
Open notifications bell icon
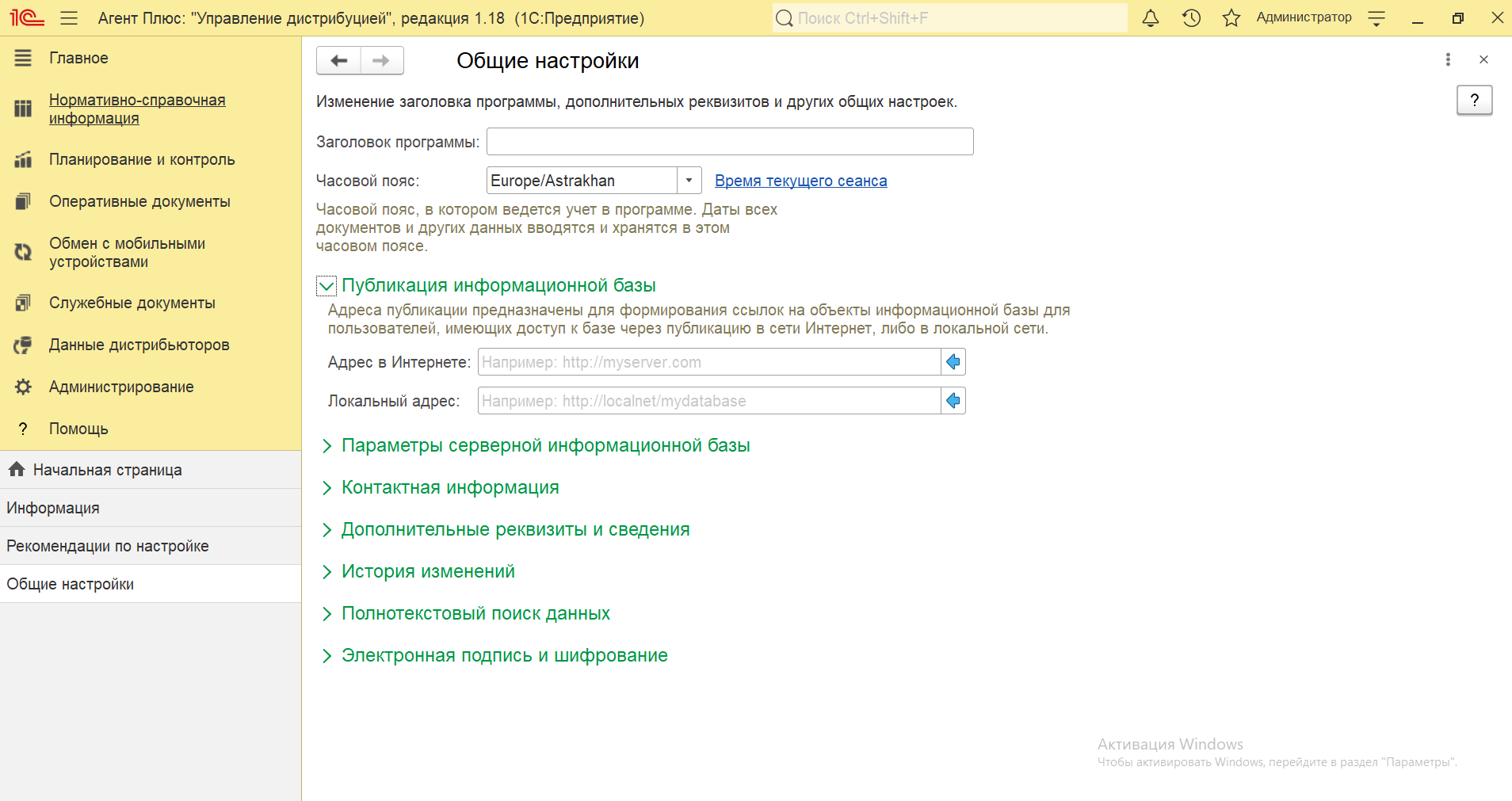tap(1151, 17)
